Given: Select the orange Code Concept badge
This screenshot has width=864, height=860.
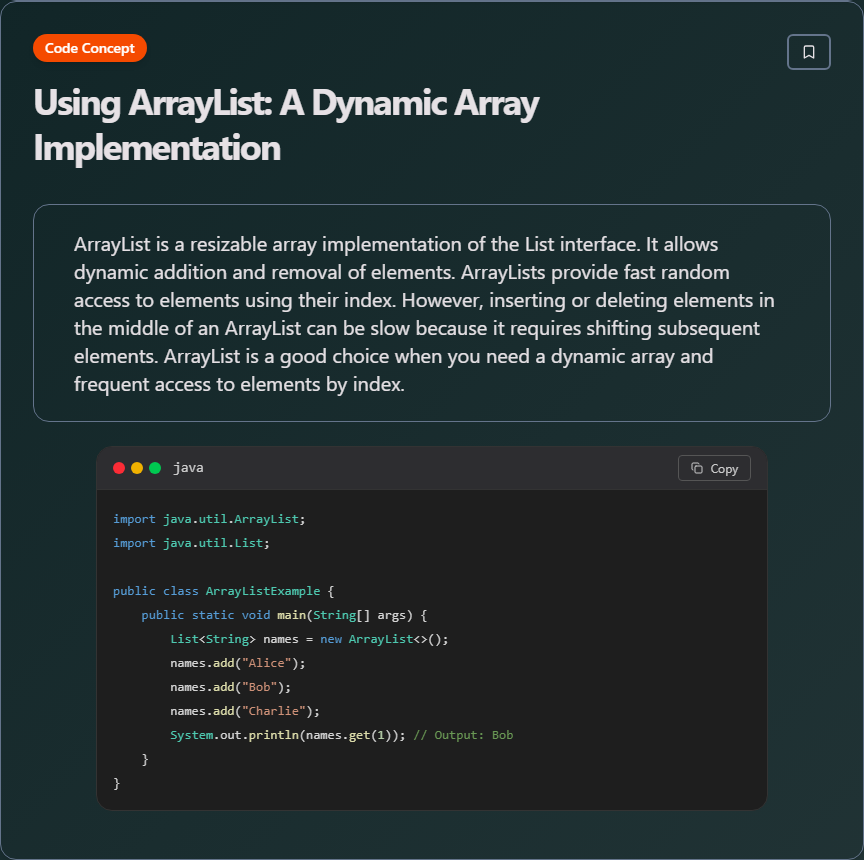Looking at the screenshot, I should click(x=90, y=47).
